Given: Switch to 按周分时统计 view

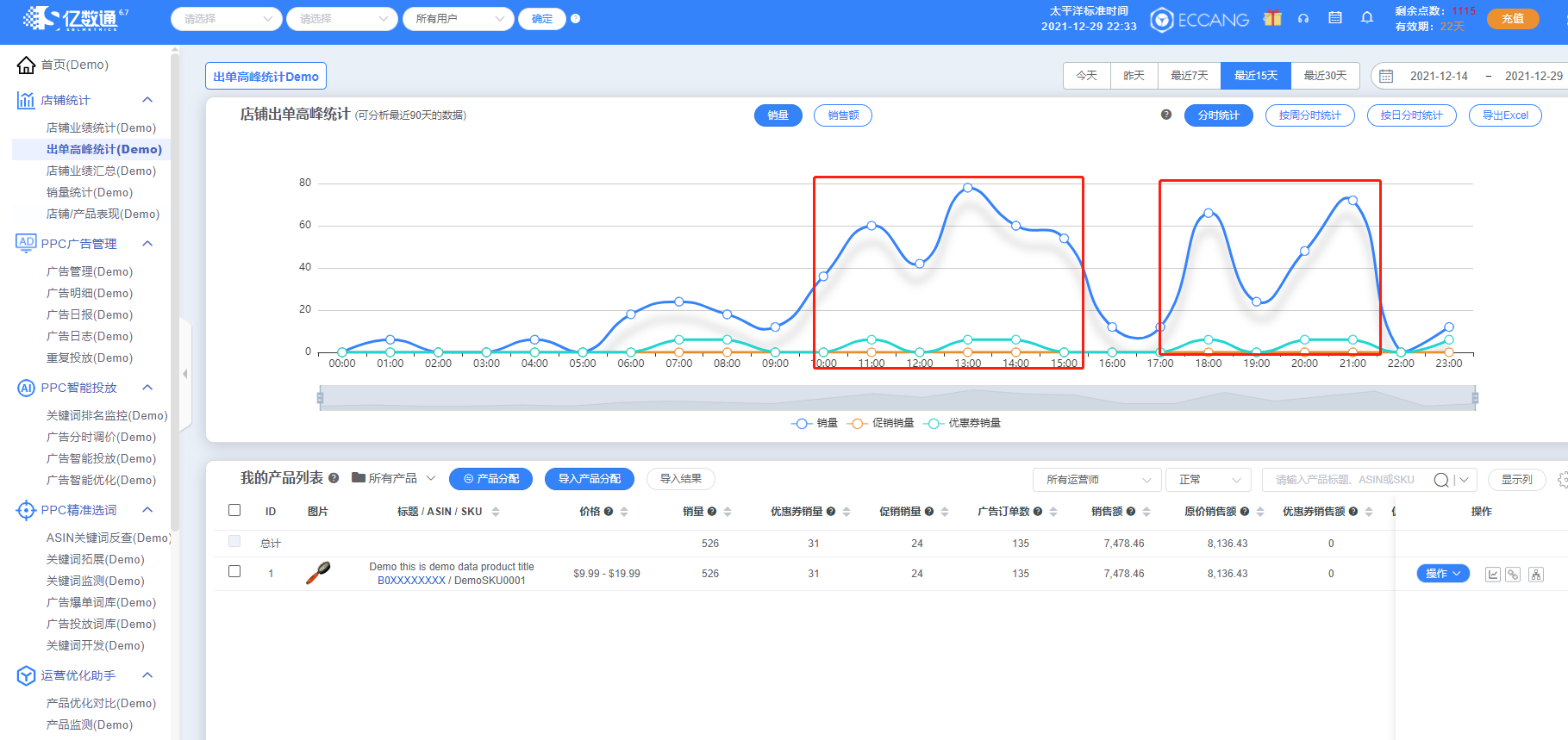Looking at the screenshot, I should pyautogui.click(x=1310, y=115).
